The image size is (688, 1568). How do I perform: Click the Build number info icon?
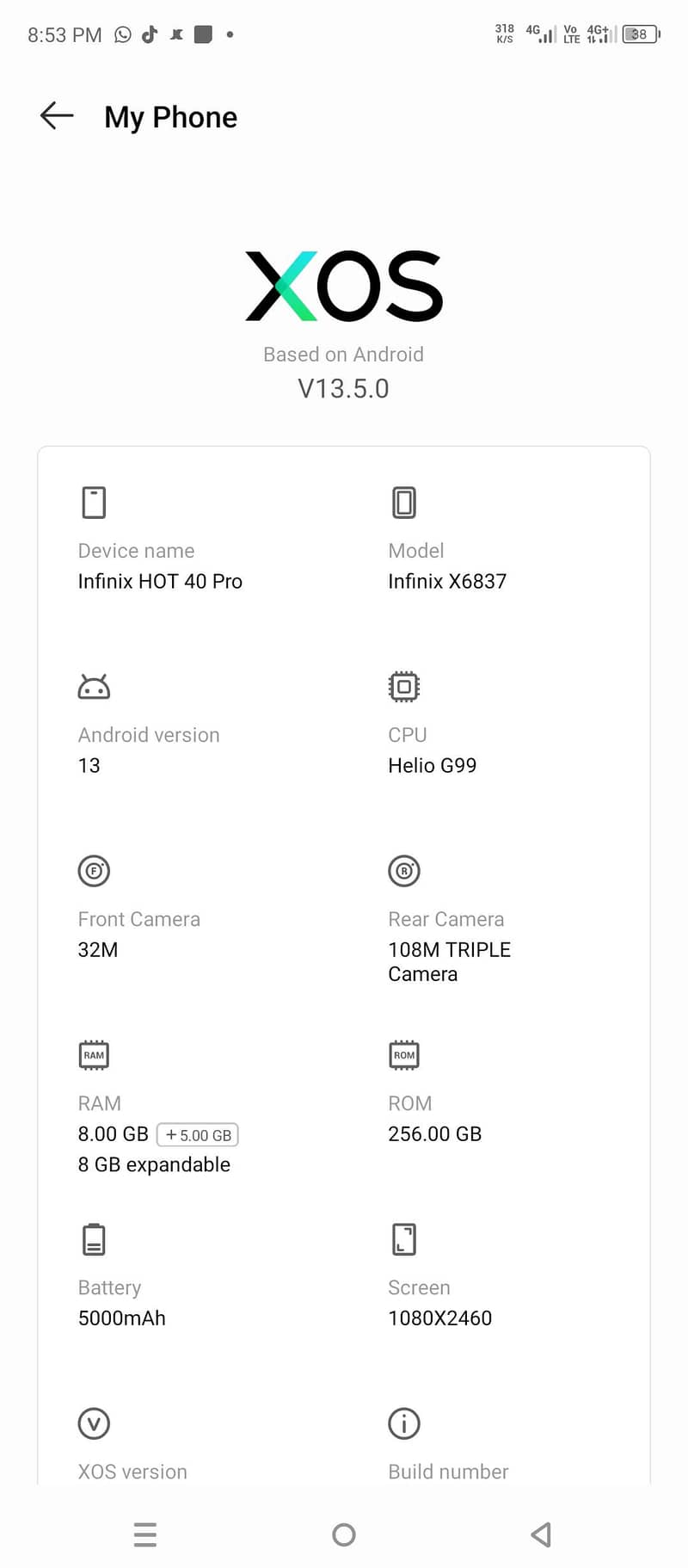click(x=404, y=1423)
